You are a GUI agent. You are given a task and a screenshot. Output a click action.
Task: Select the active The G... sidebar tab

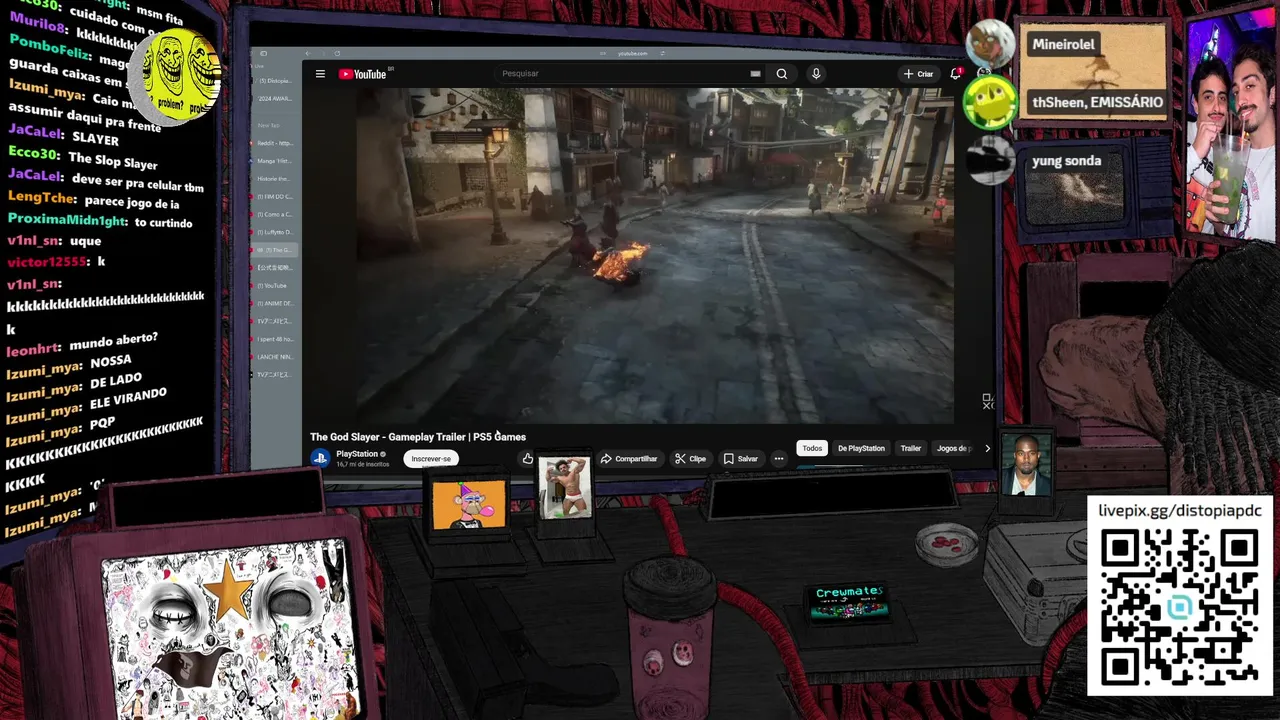point(274,250)
